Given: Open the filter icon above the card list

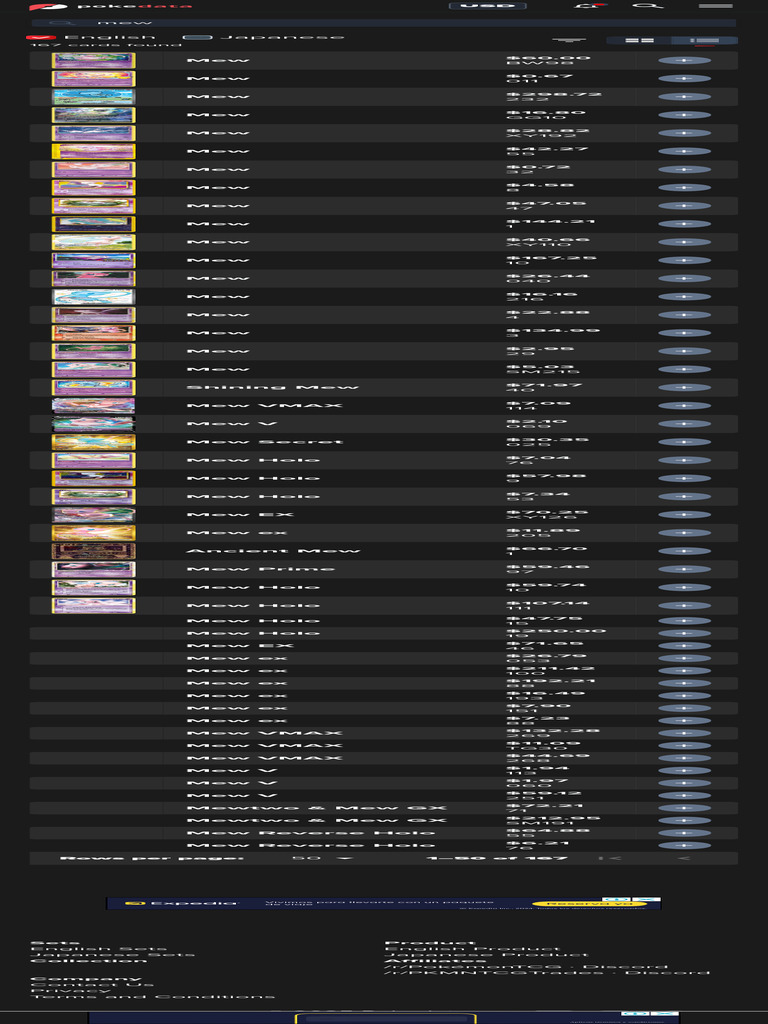Looking at the screenshot, I should point(569,40).
